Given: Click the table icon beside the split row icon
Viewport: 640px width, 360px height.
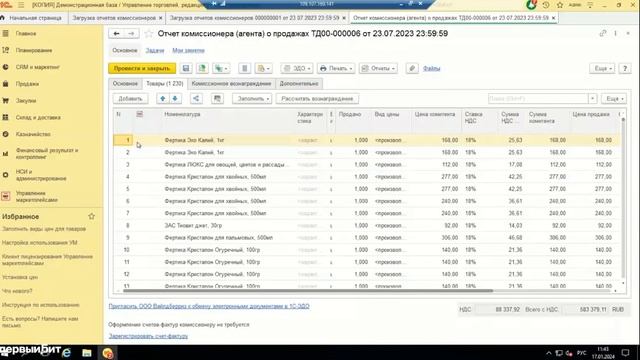Looking at the screenshot, I should tap(217, 98).
